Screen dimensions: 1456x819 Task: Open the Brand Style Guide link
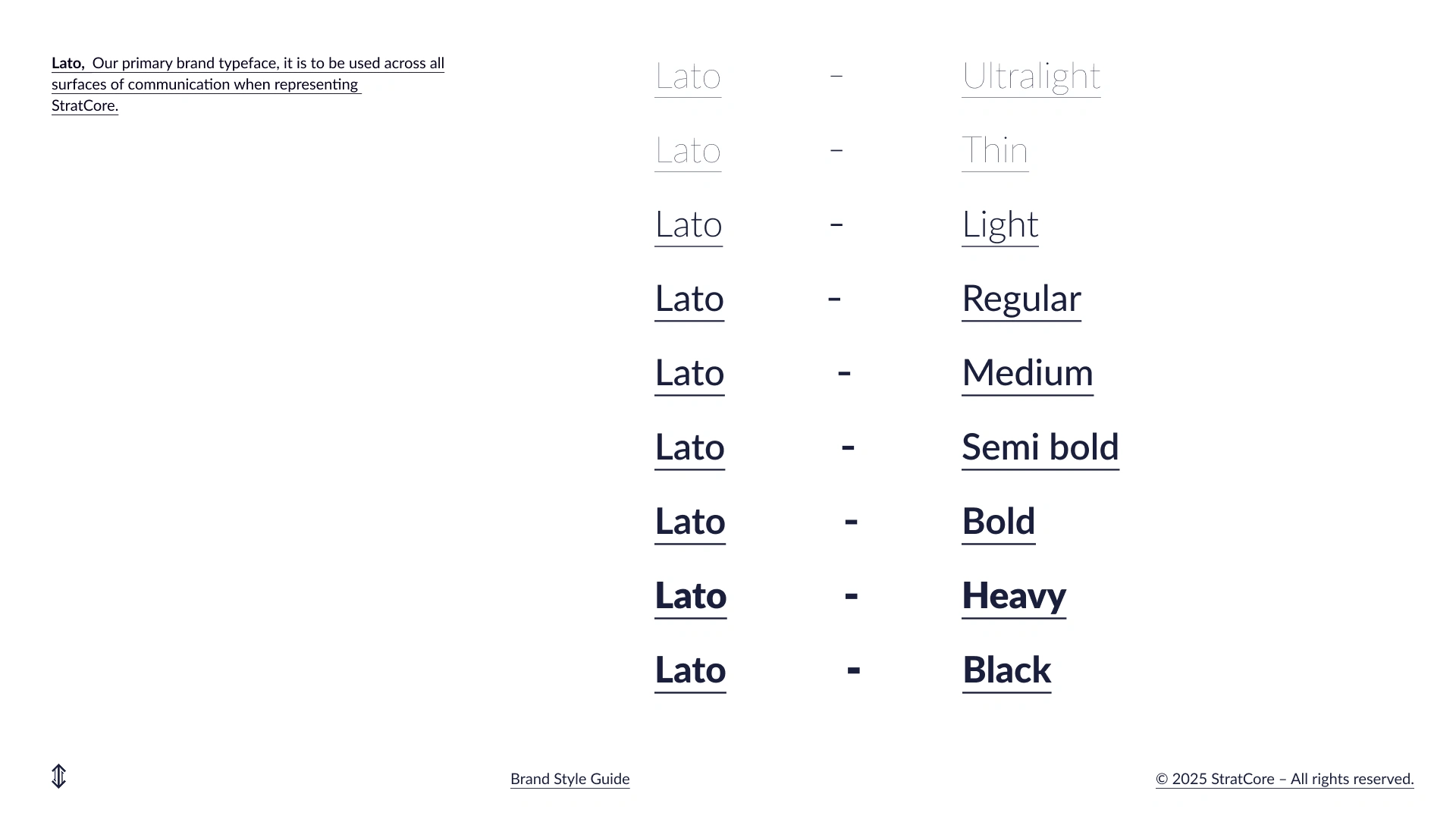tap(570, 779)
